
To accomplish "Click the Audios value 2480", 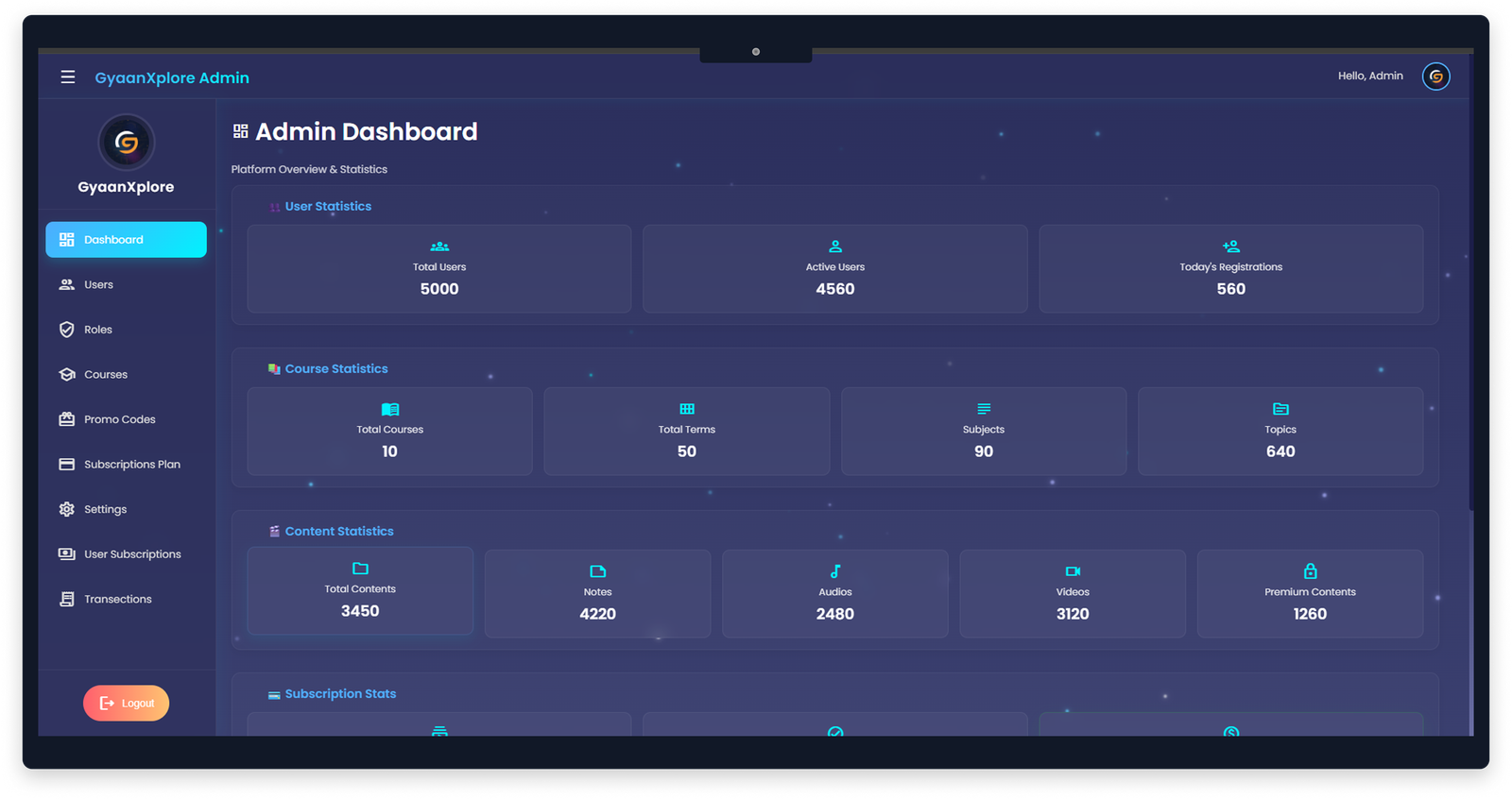I will point(835,614).
